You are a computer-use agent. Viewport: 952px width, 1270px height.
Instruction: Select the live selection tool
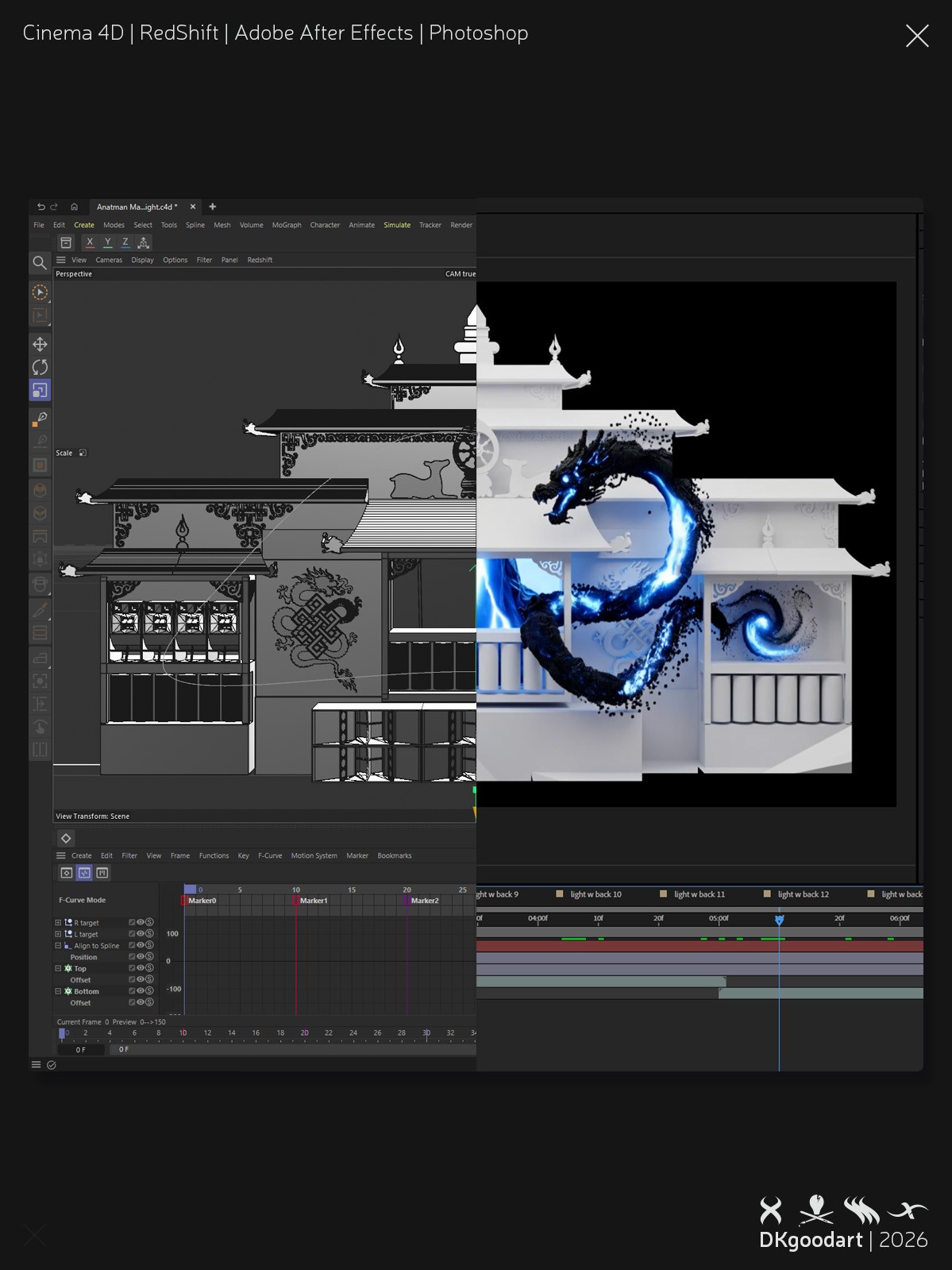click(40, 292)
